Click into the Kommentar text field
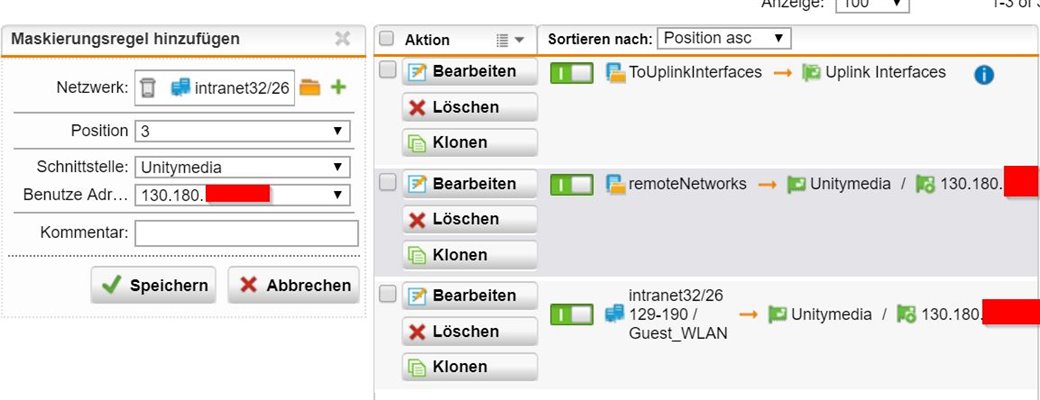 tap(247, 233)
